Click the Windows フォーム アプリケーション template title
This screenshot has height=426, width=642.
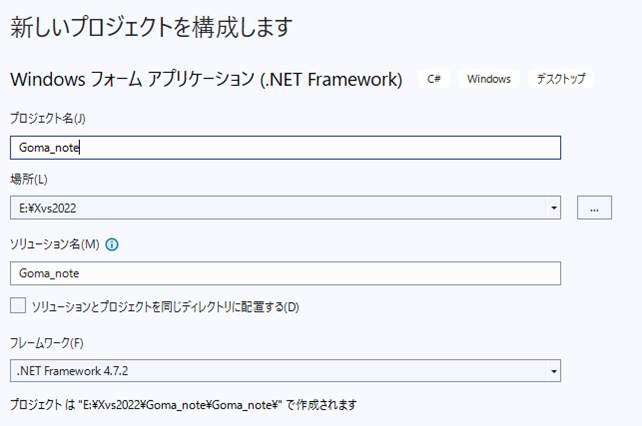click(206, 78)
